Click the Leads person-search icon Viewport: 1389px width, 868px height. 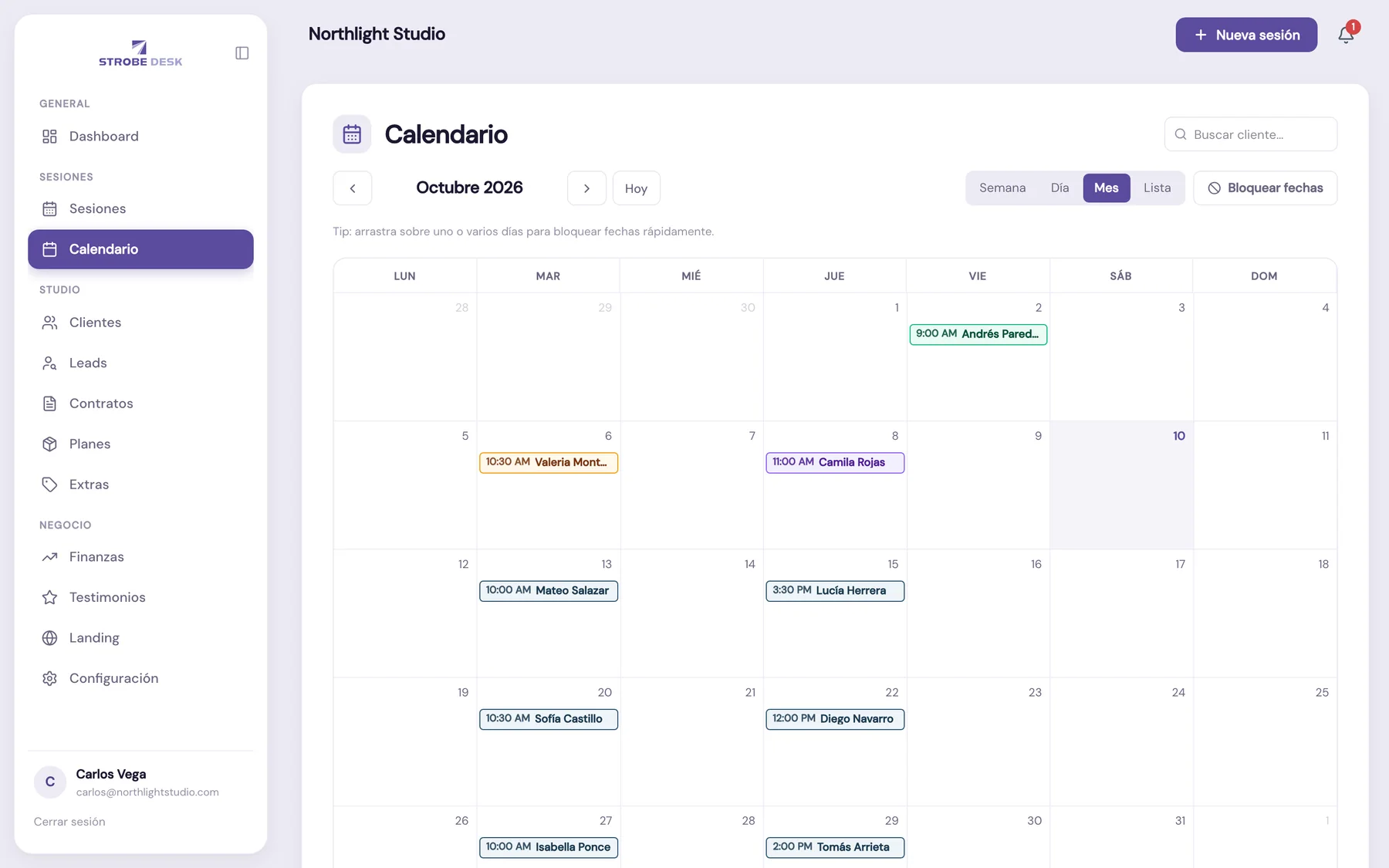click(x=49, y=363)
